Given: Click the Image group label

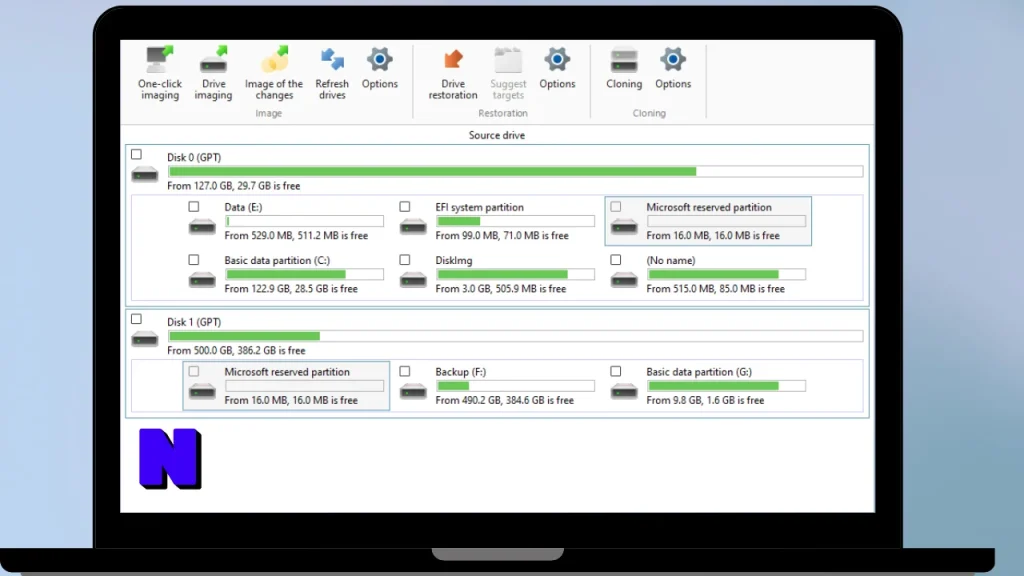Looking at the screenshot, I should click(x=268, y=113).
